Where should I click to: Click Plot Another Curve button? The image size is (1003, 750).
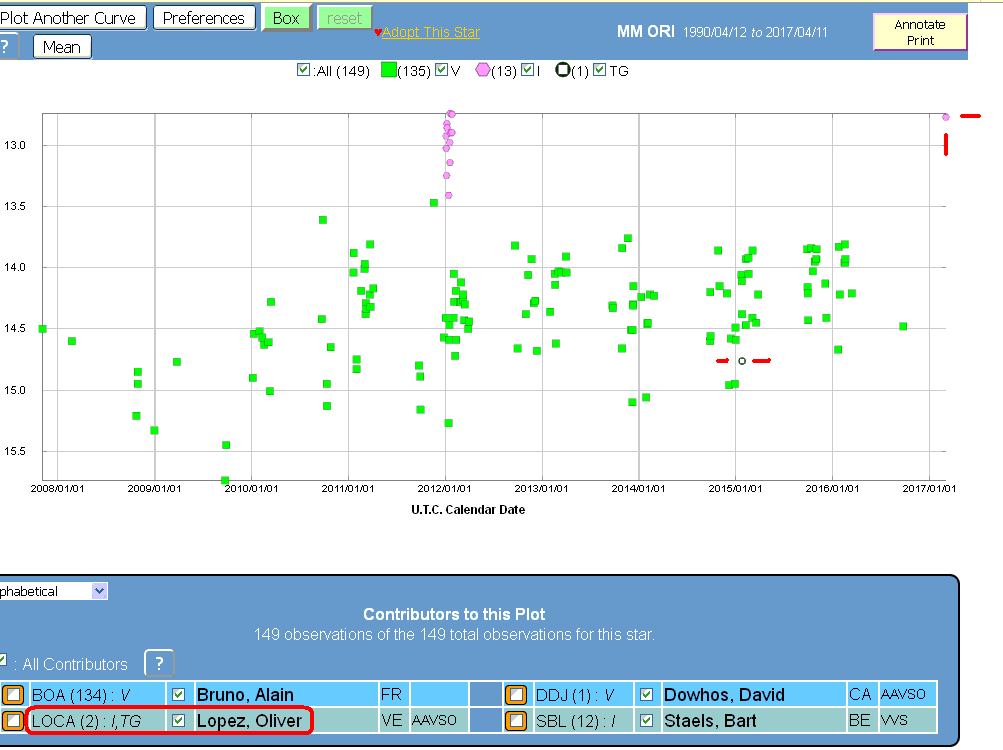click(73, 18)
